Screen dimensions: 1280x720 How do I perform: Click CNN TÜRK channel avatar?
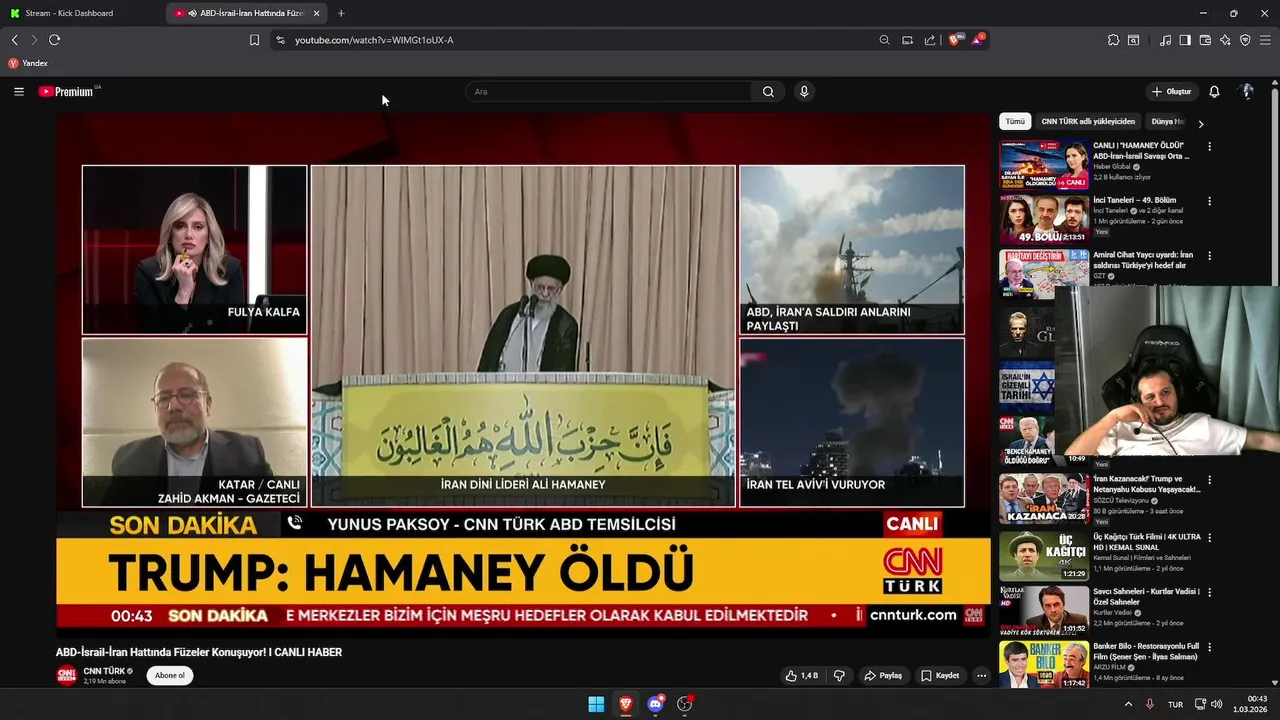click(x=66, y=675)
